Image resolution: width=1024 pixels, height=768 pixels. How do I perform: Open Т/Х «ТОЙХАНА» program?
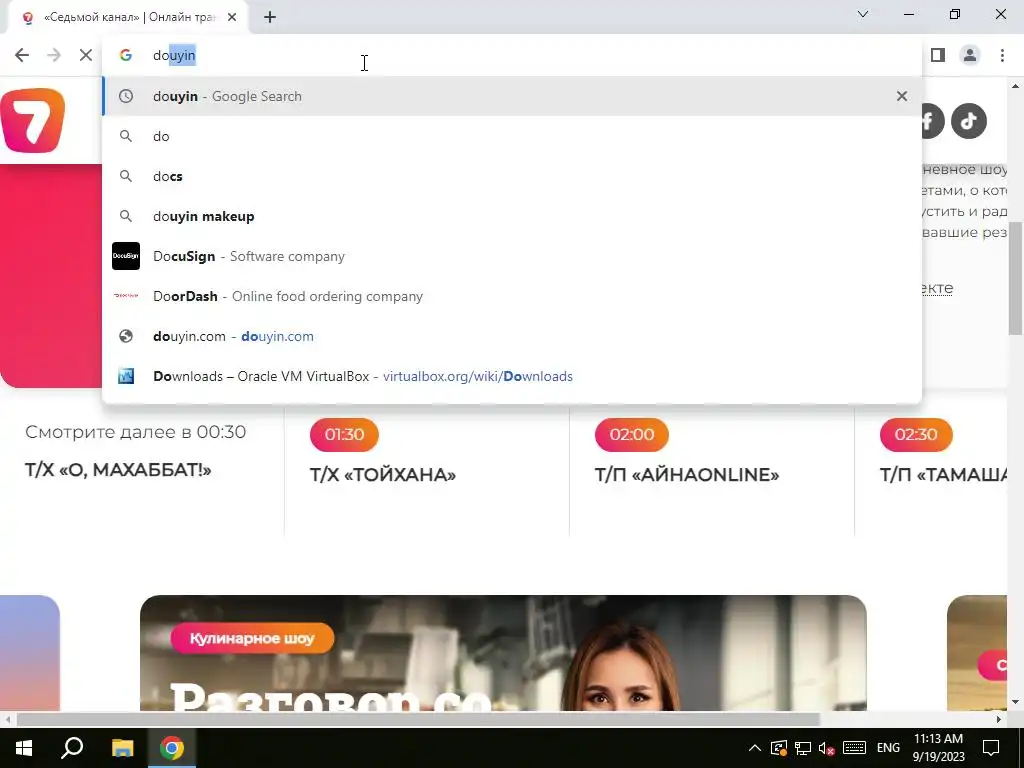(x=383, y=475)
